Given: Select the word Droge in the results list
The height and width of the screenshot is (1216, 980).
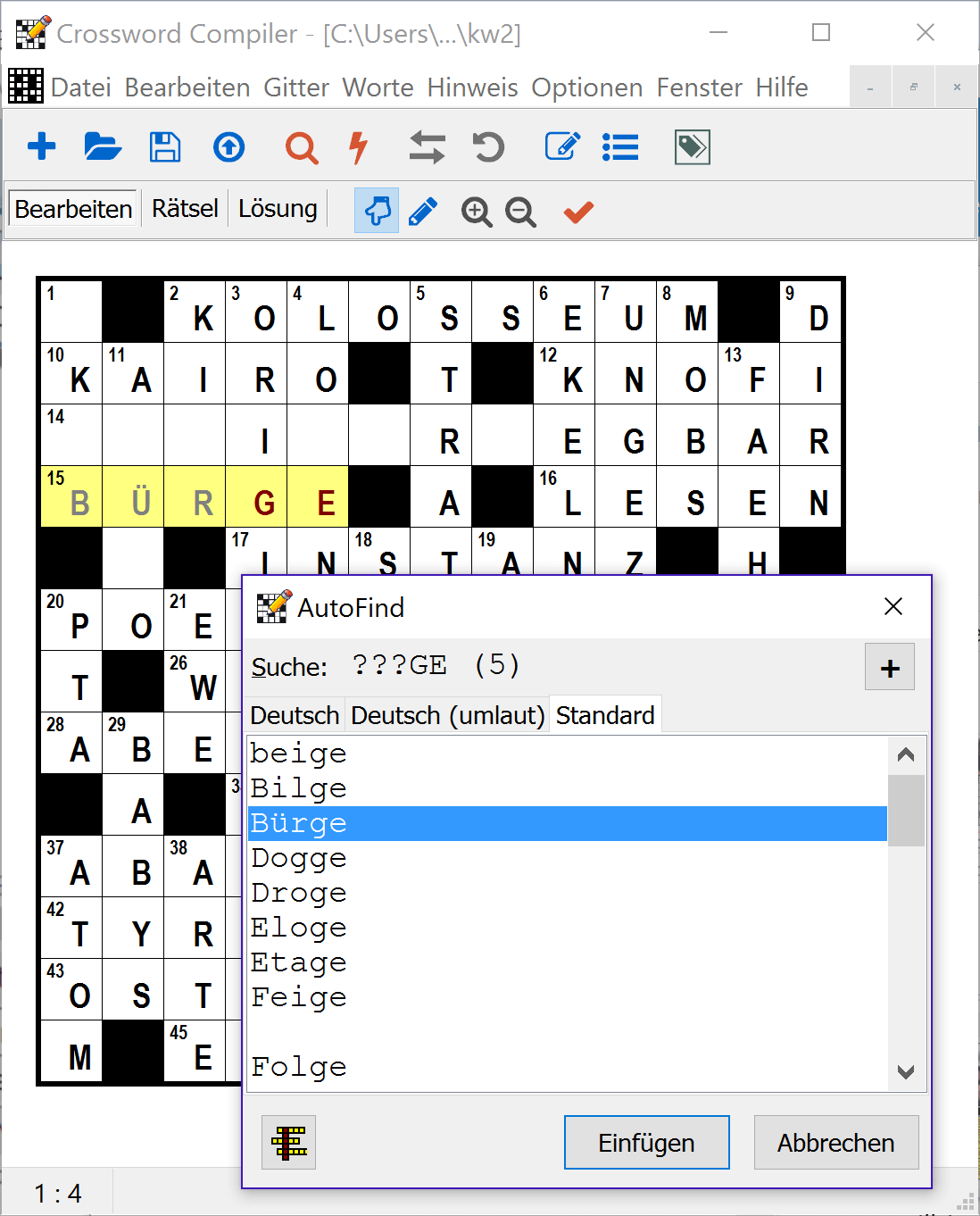Looking at the screenshot, I should 298,892.
